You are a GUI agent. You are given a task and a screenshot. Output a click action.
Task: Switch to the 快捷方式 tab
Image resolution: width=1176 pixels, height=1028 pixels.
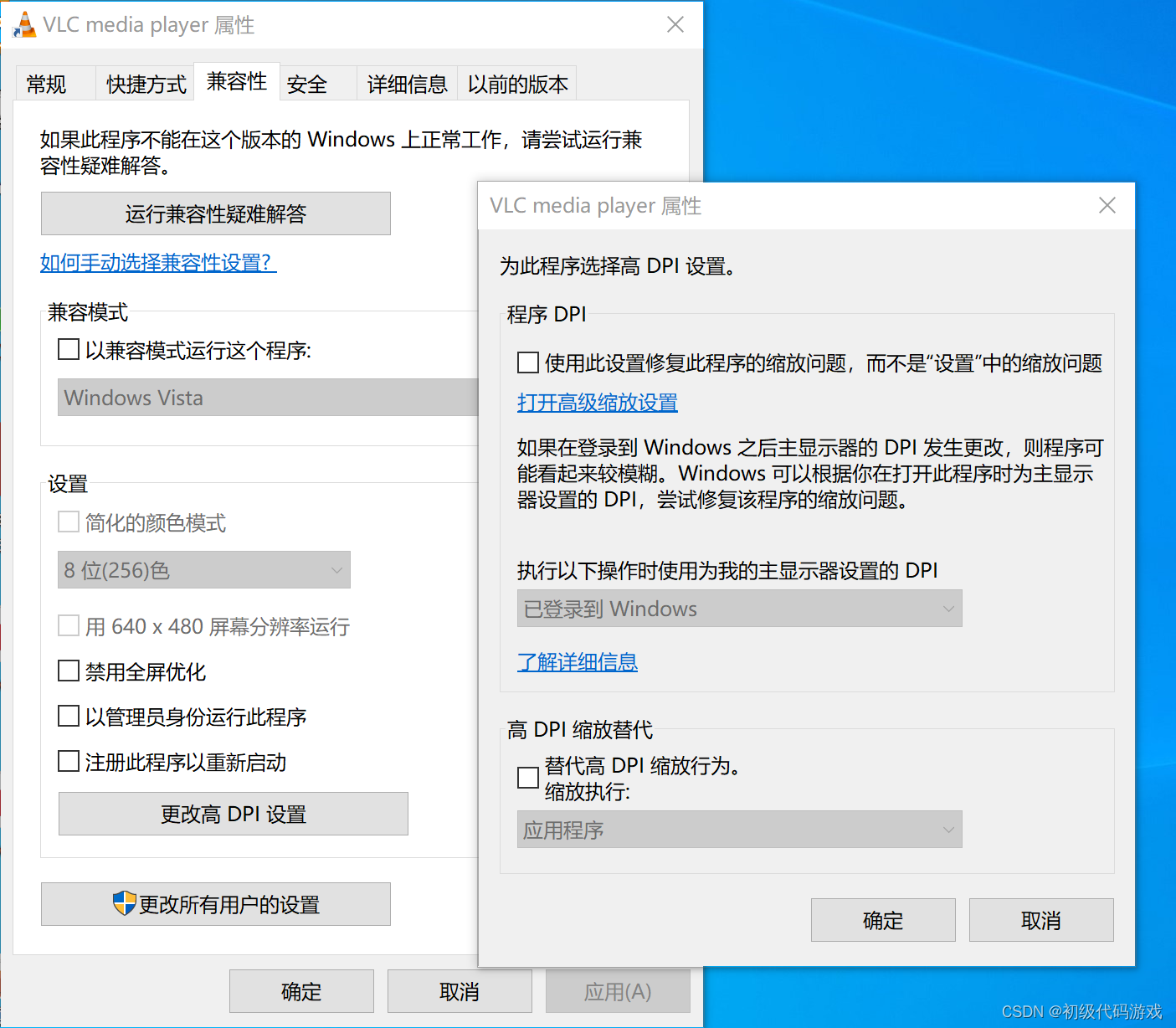pyautogui.click(x=146, y=84)
